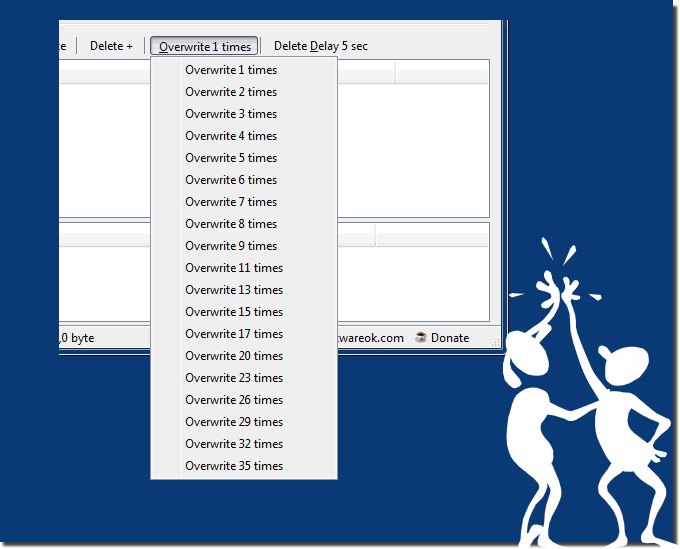The width and height of the screenshot is (680, 549).
Task: Click the Donate coffee cup icon
Action: (x=421, y=337)
